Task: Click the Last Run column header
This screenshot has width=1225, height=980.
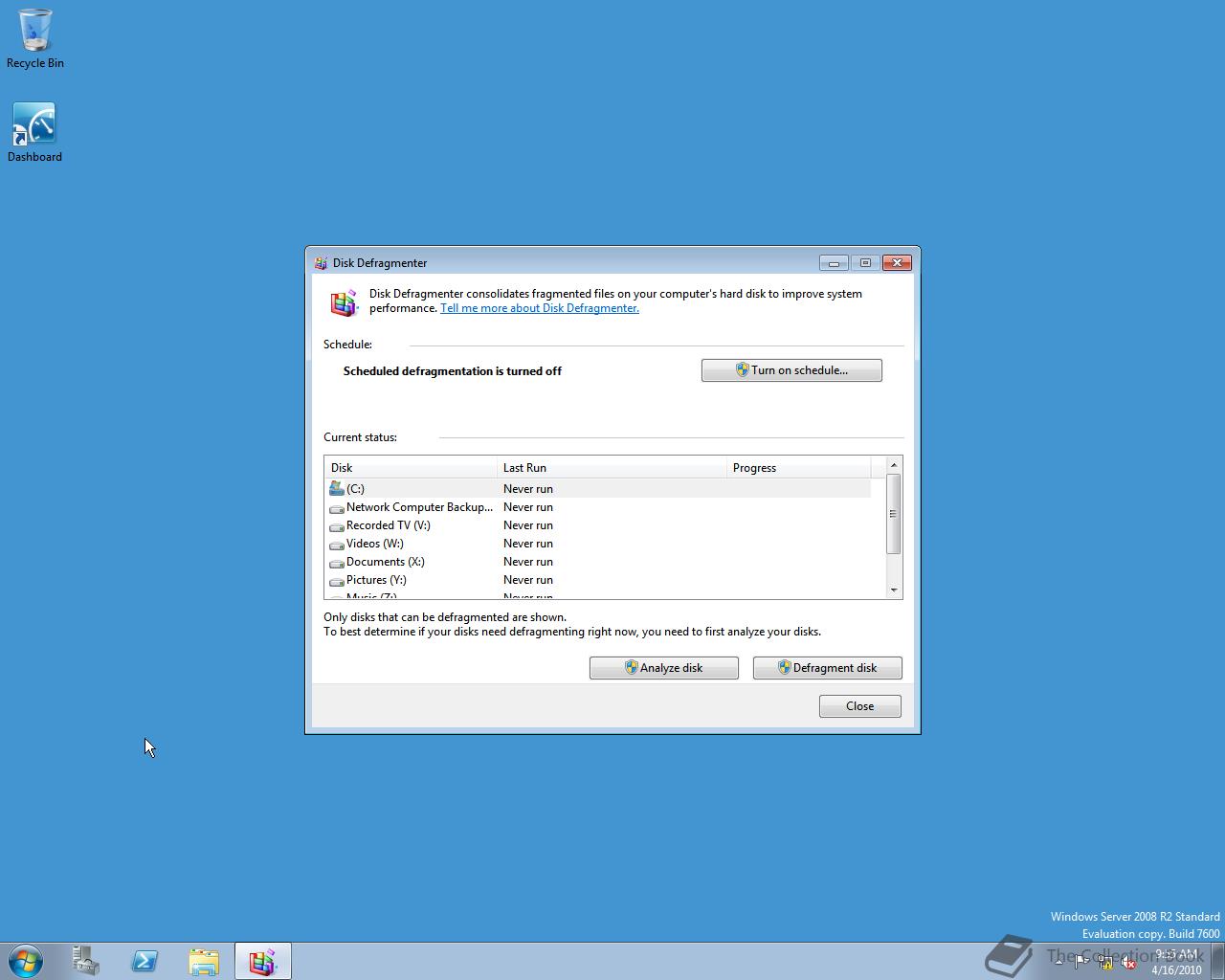Action: coord(612,468)
